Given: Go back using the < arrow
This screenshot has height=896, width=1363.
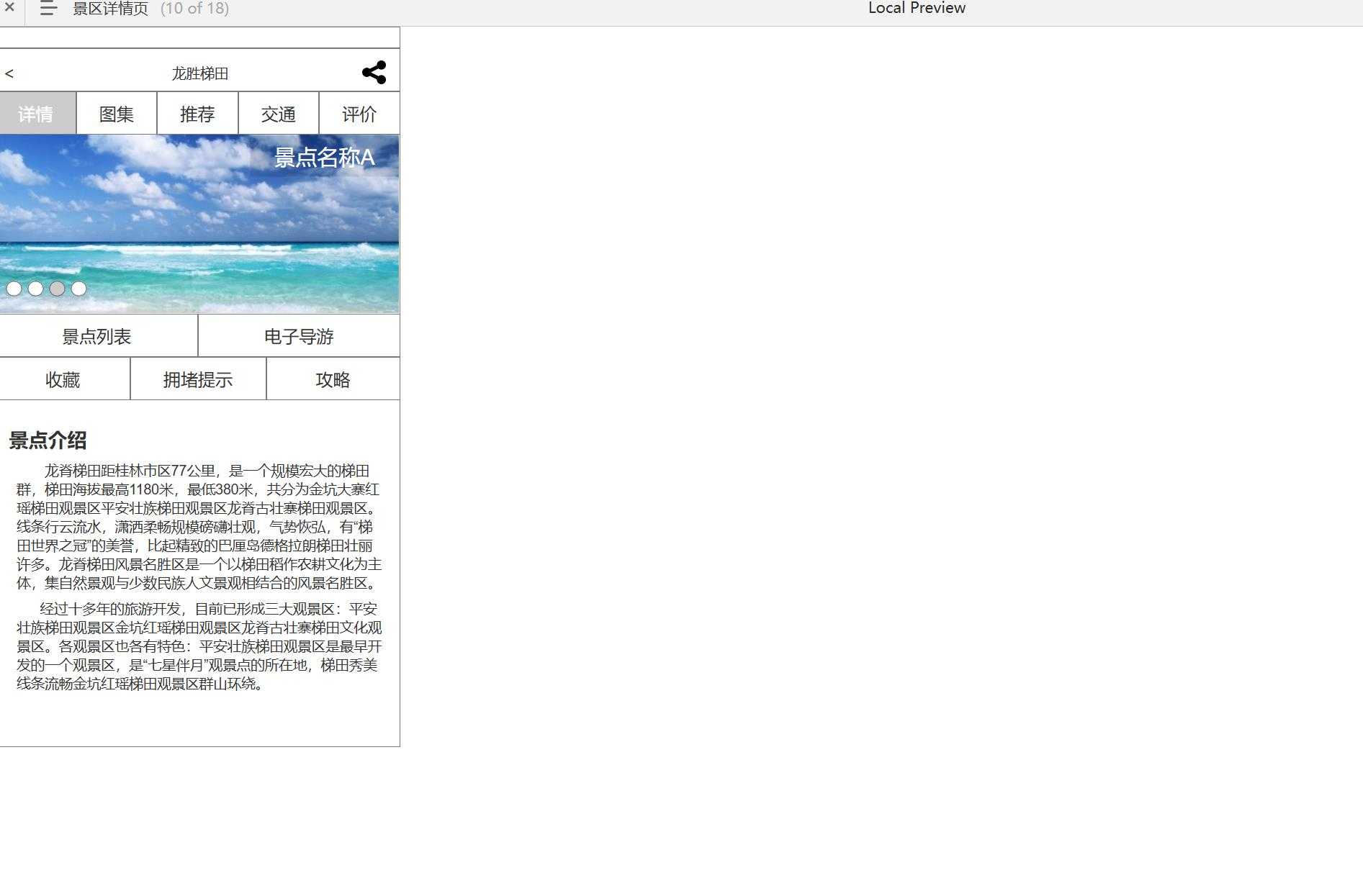Looking at the screenshot, I should [9, 73].
